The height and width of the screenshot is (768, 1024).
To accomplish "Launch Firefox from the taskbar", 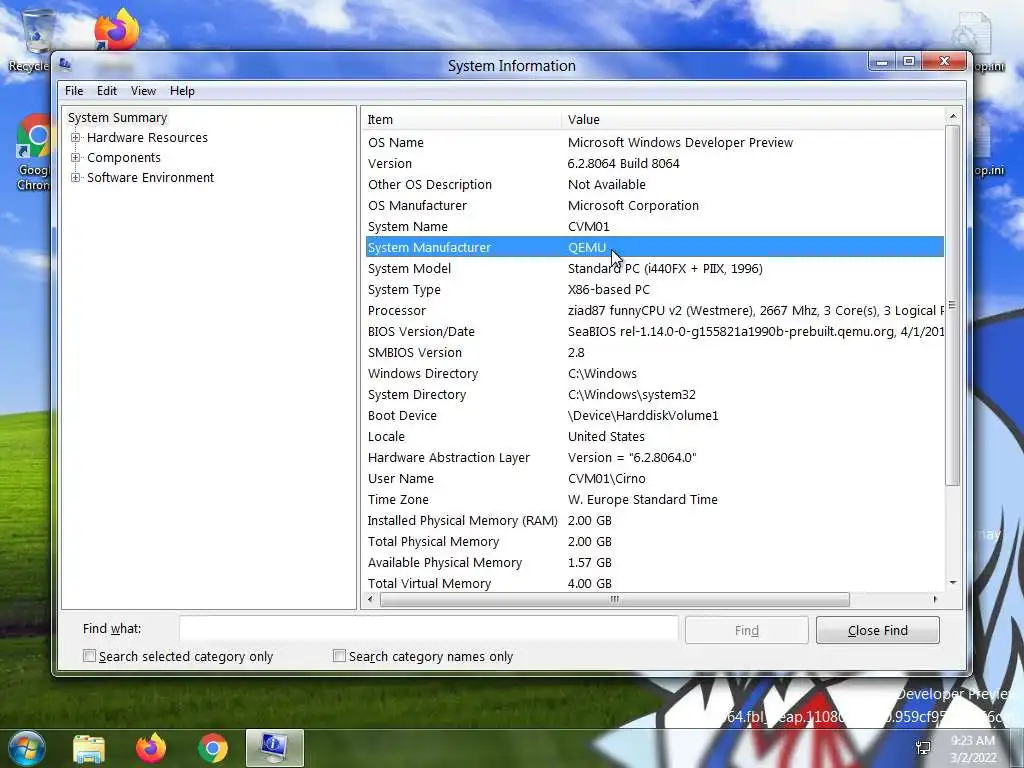I will tap(151, 748).
